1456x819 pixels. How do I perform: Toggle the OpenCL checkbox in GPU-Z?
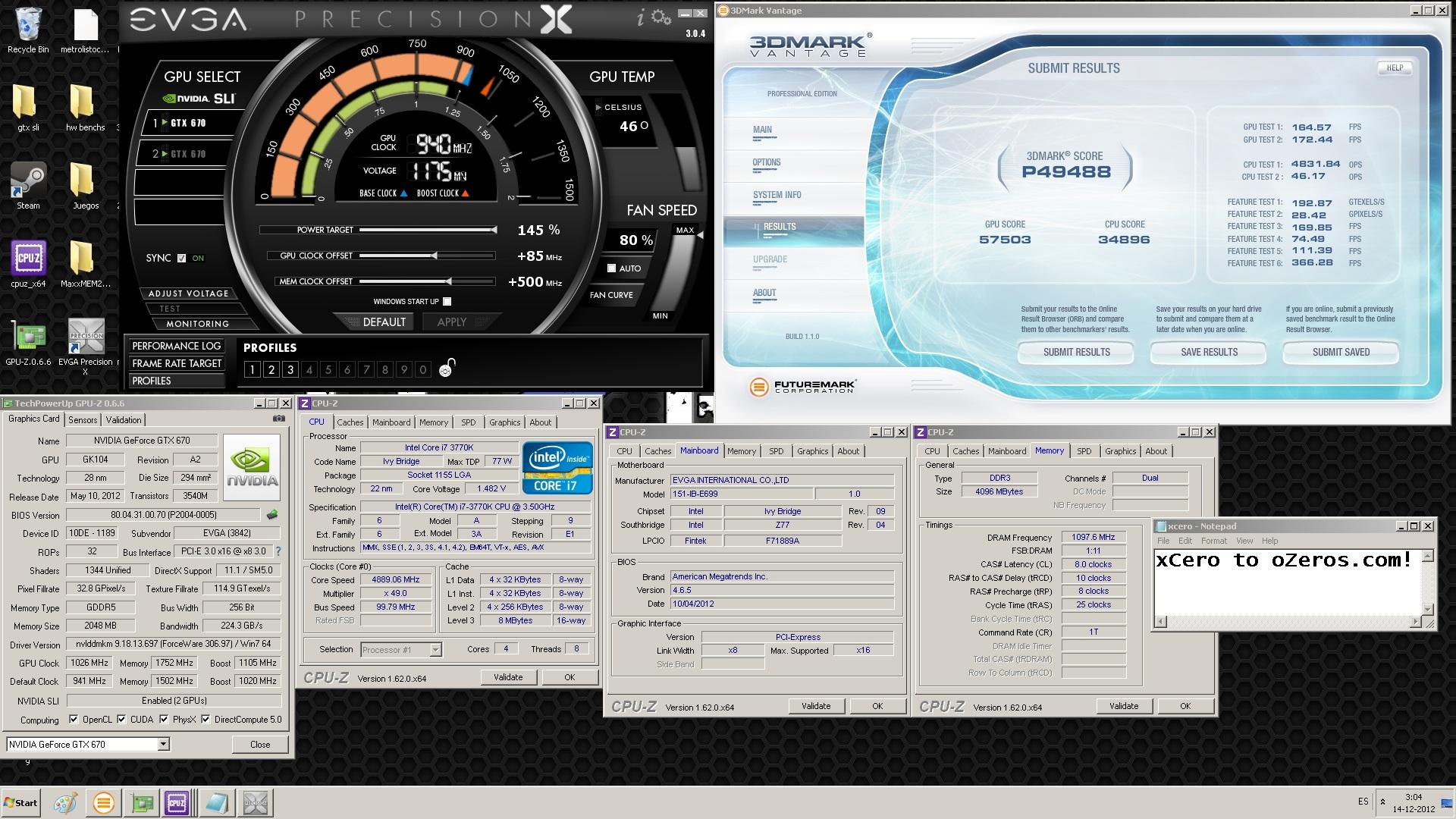[74, 719]
